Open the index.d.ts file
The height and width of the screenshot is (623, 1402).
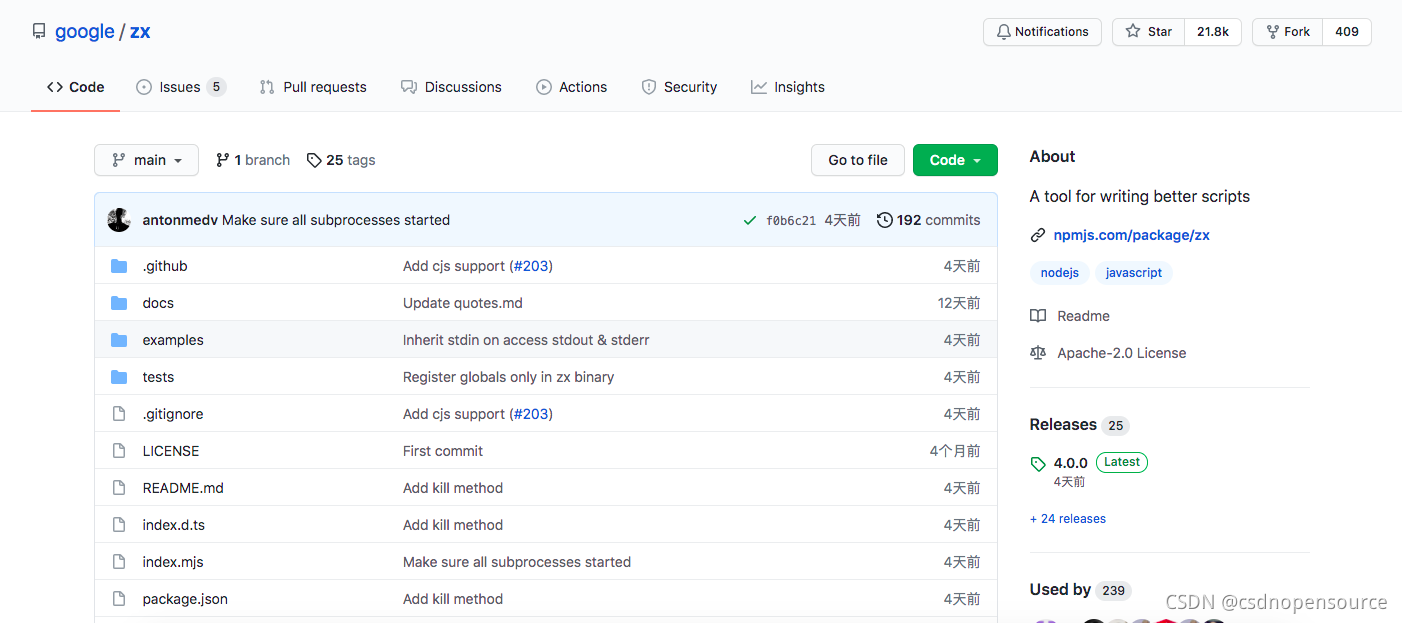tap(174, 525)
